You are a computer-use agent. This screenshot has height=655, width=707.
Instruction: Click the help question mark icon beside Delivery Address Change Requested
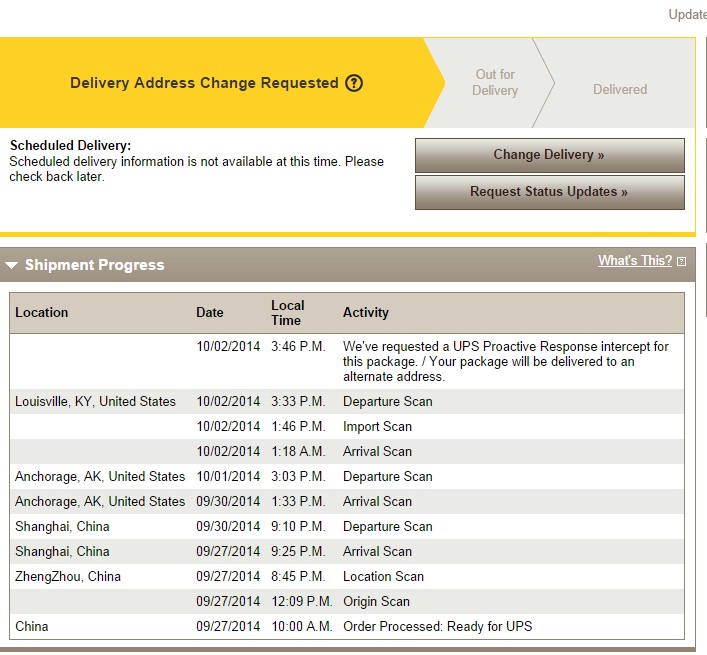tap(354, 83)
